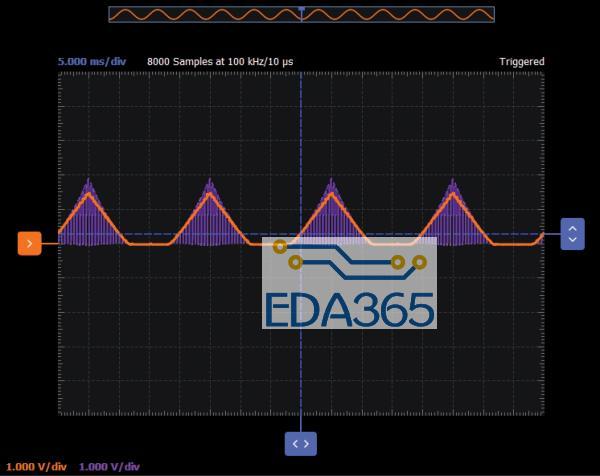The height and width of the screenshot is (476, 600).
Task: Adjust the blue trigger level handle
Action: tap(572, 234)
